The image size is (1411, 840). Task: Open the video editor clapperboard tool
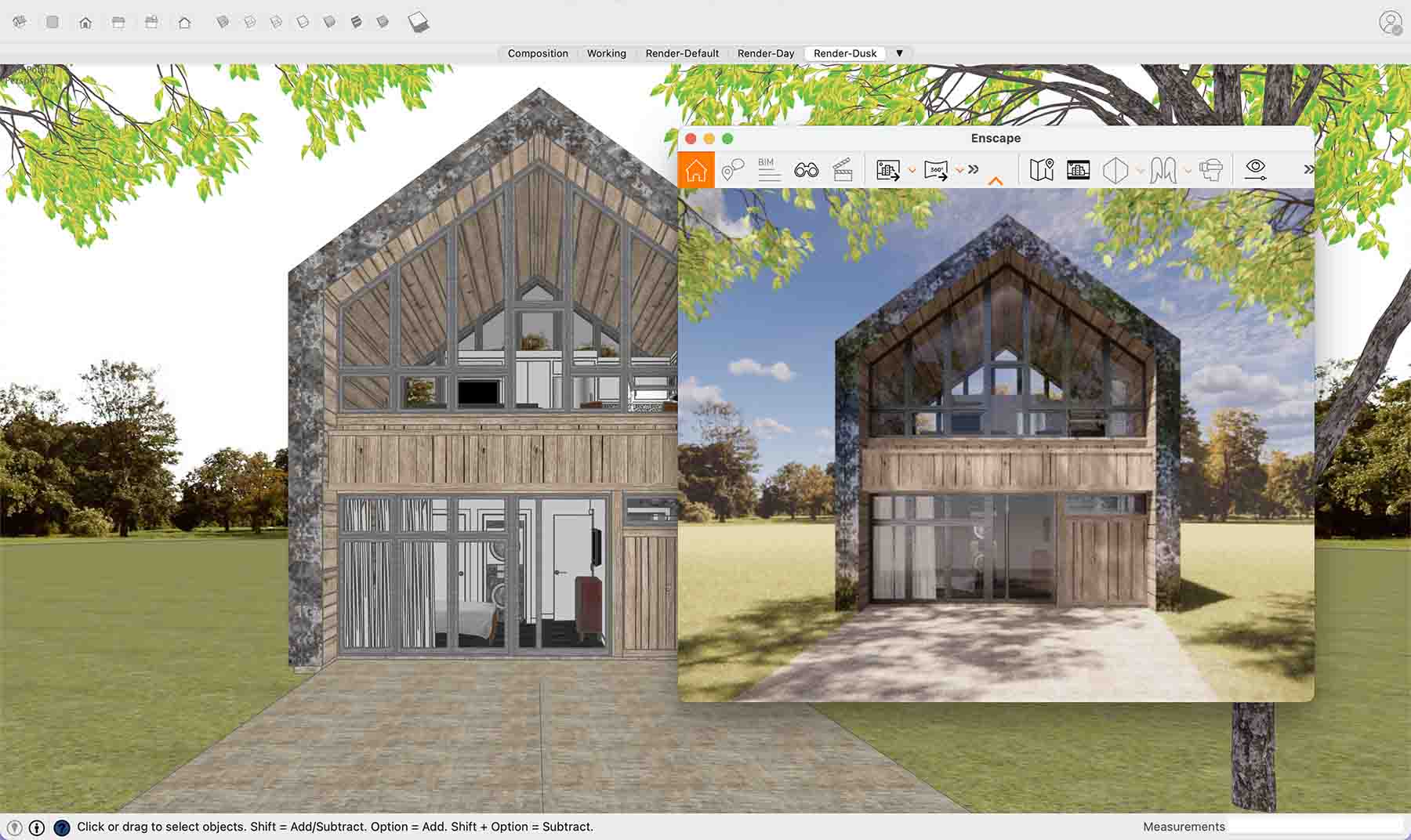tap(843, 170)
